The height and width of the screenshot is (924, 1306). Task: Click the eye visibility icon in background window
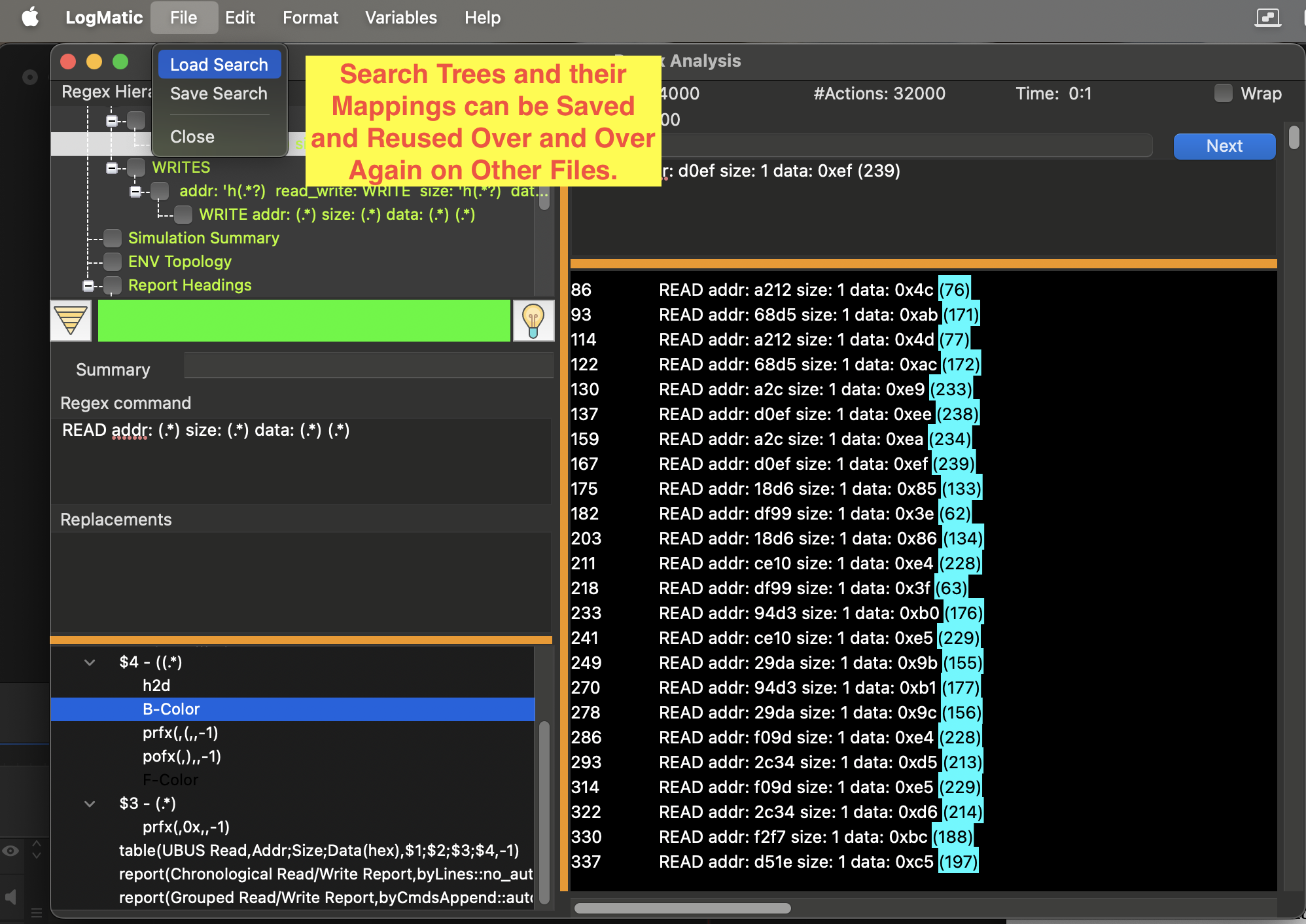[x=10, y=851]
